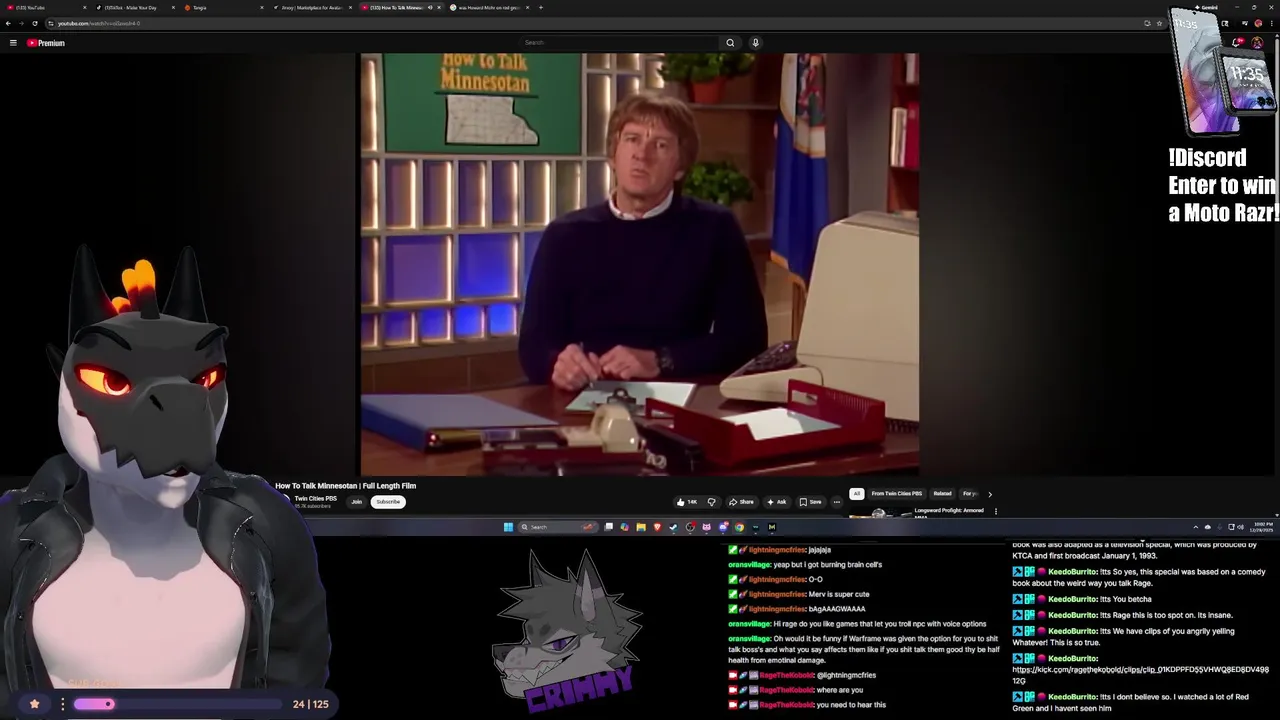
Task: Start voice search with microphone icon
Action: [755, 43]
